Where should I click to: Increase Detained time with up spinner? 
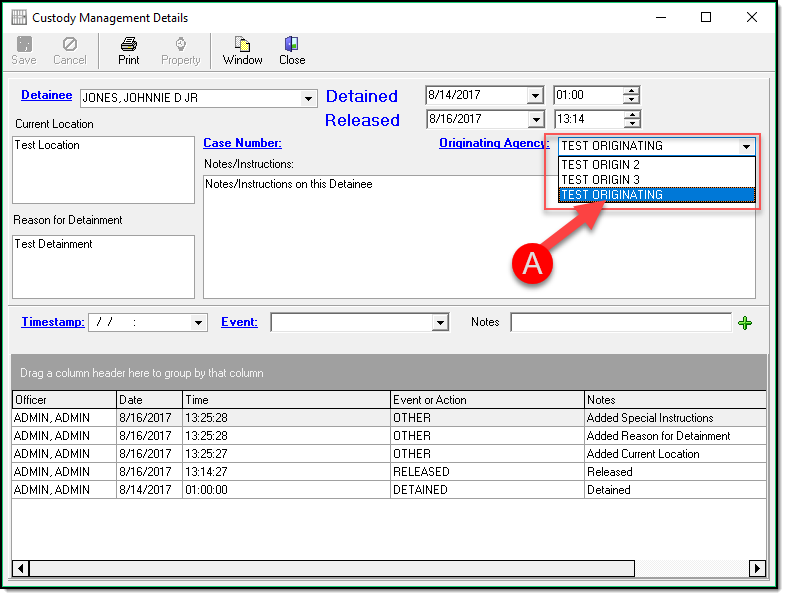631,91
